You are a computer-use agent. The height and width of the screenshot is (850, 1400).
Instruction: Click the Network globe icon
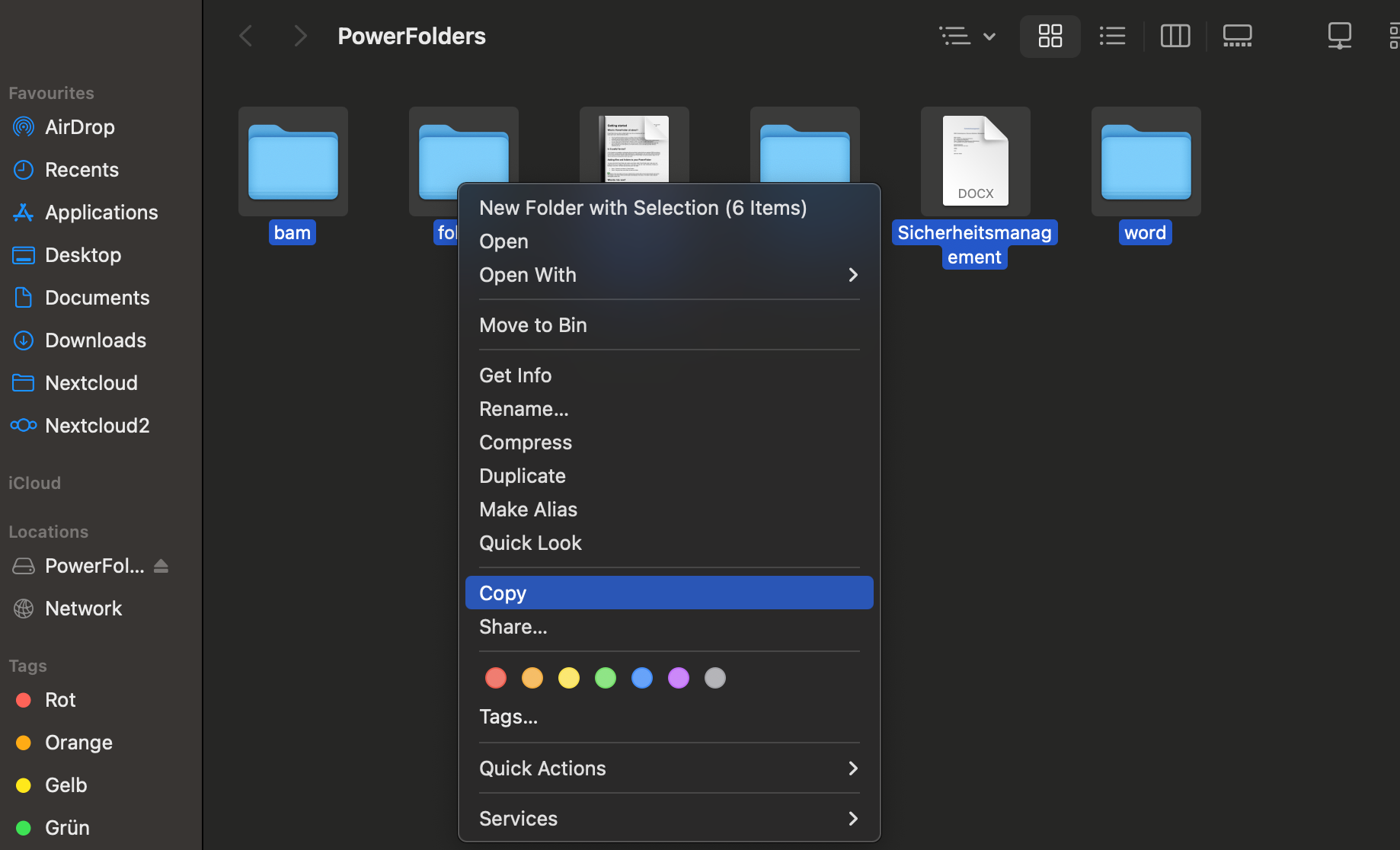[24, 609]
